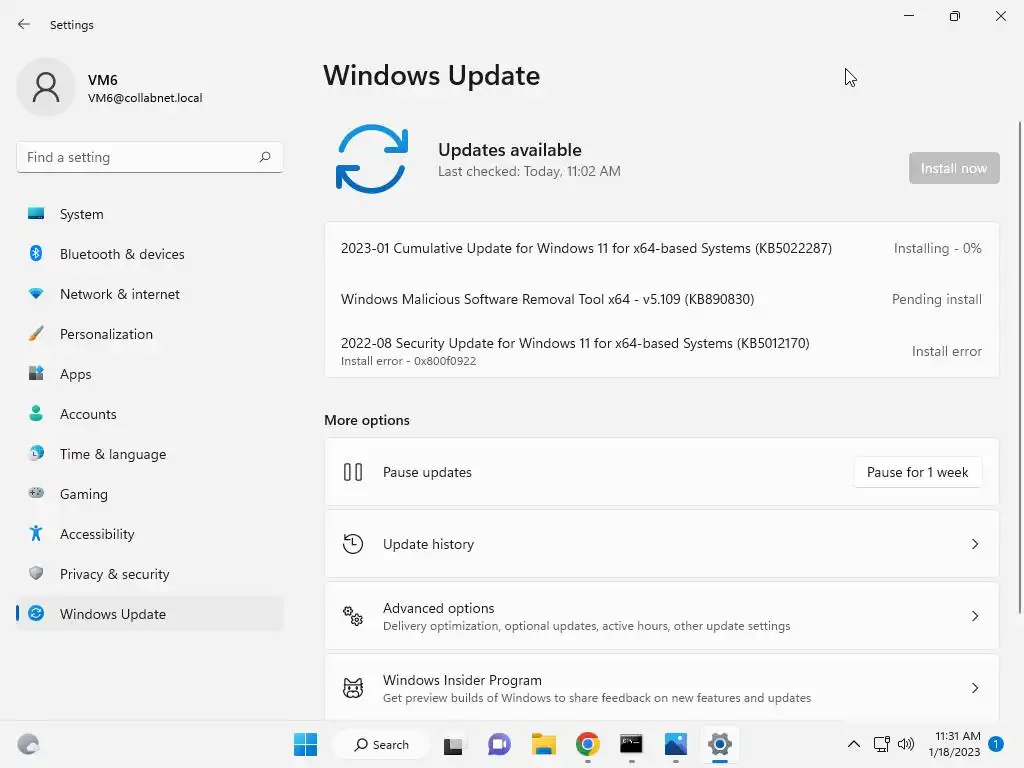
Task: Expand Update history chevron
Action: click(x=975, y=544)
